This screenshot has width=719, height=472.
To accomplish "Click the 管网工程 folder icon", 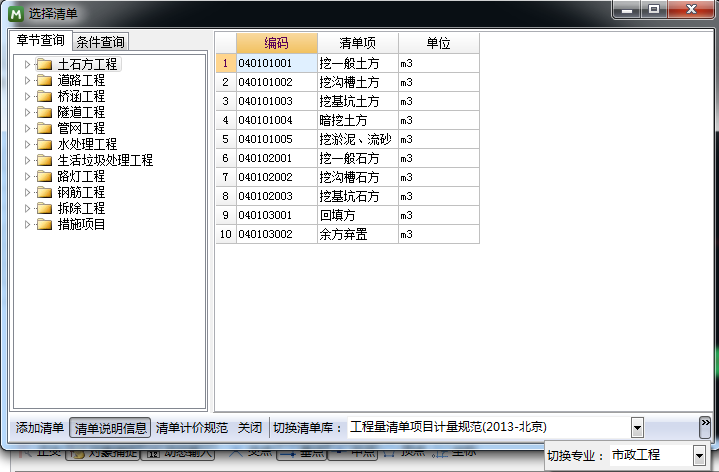I will (44, 129).
